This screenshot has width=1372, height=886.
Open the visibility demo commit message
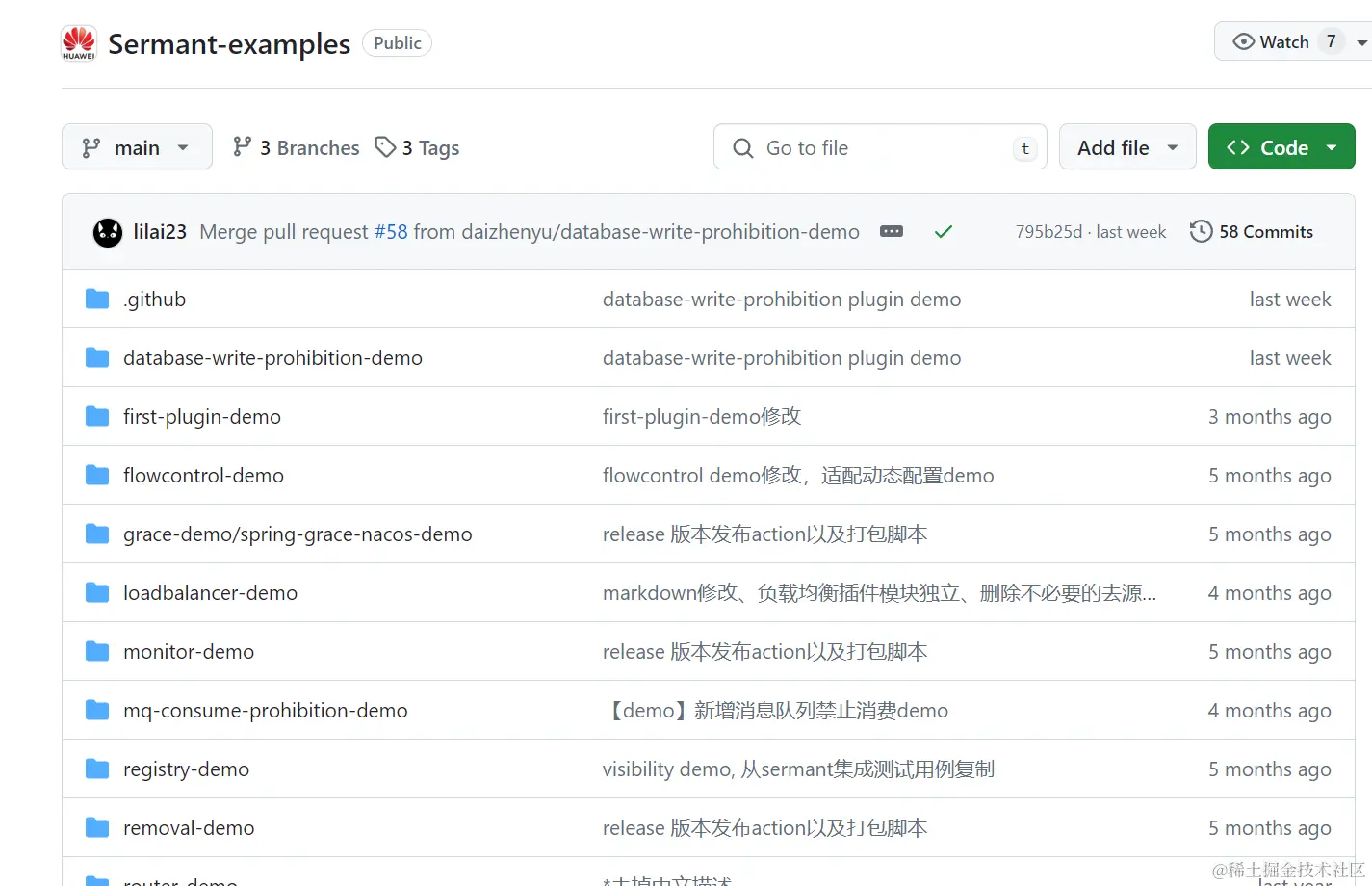point(798,769)
